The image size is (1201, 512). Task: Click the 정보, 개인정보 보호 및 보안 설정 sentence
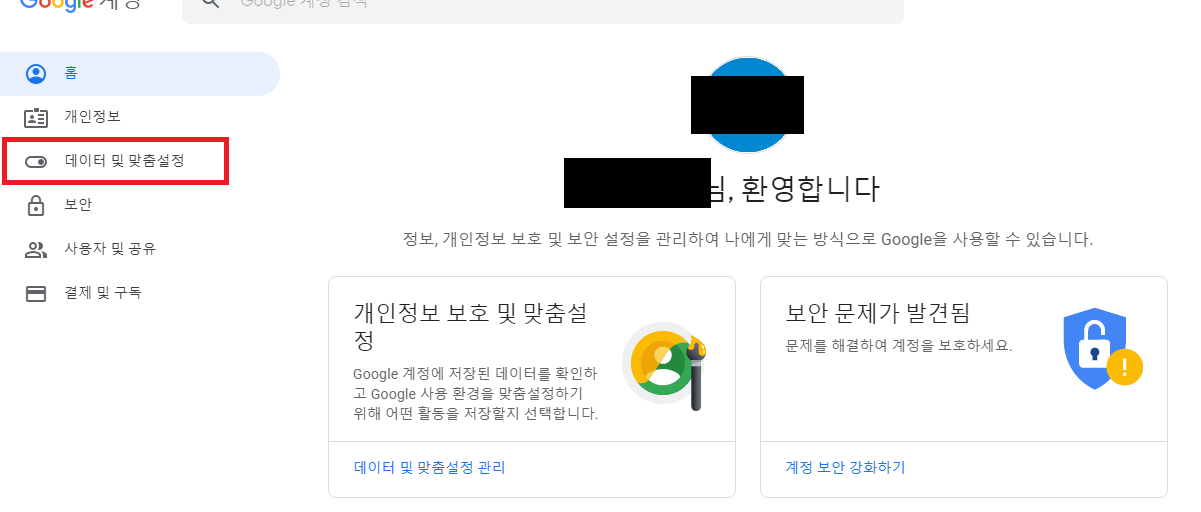pyautogui.click(x=748, y=240)
